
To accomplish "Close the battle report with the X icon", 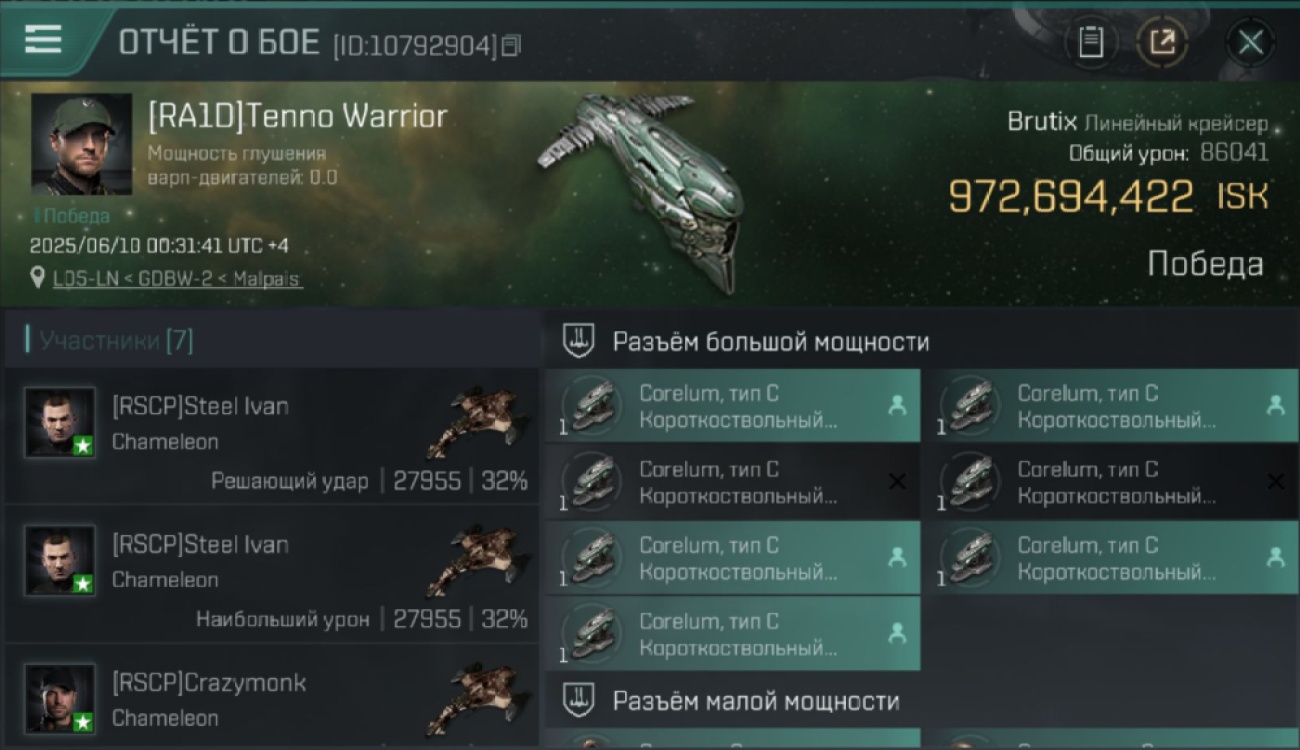I will click(1250, 42).
